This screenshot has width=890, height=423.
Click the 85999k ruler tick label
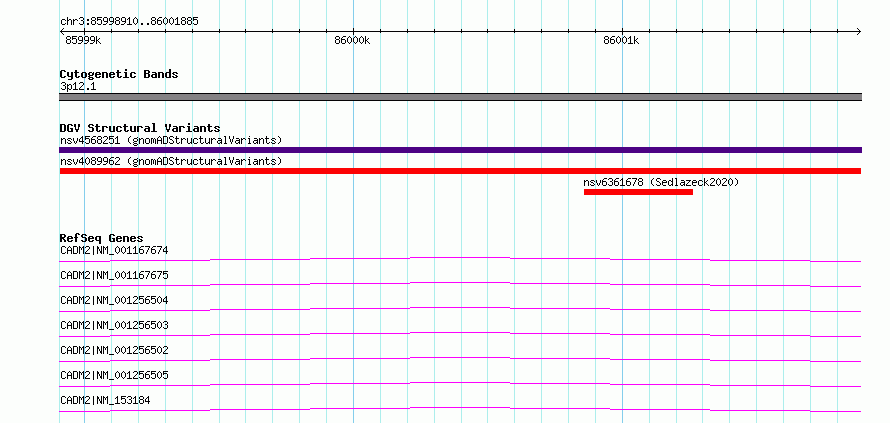point(83,40)
